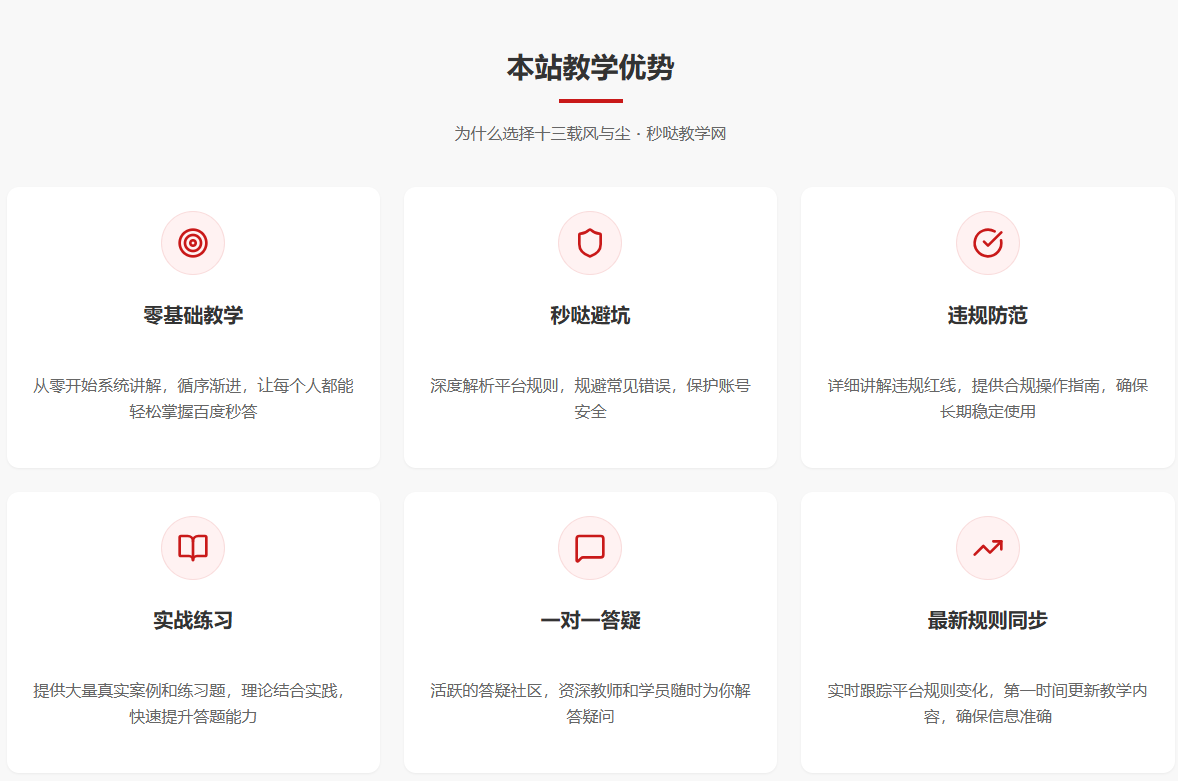This screenshot has width=1178, height=781.
Task: Select the 违规防范 card heading
Action: (x=987, y=316)
